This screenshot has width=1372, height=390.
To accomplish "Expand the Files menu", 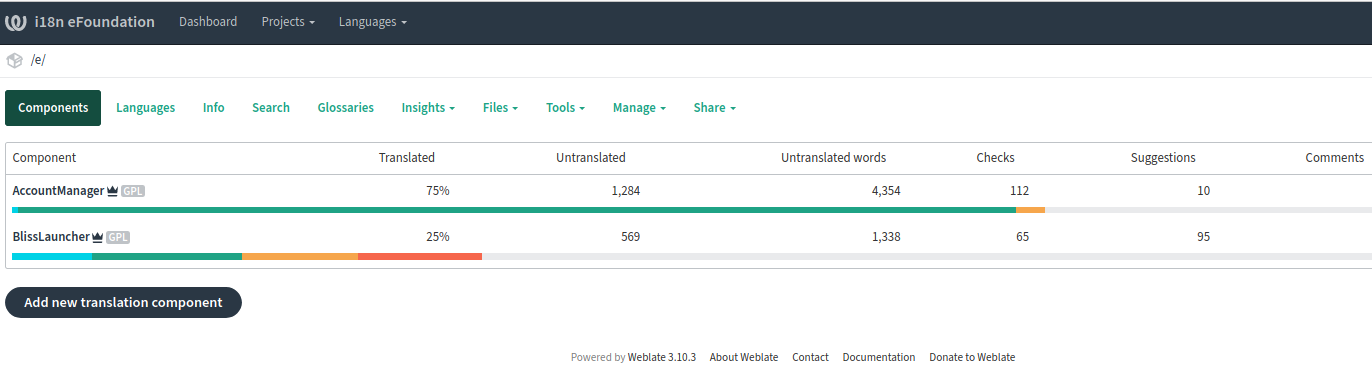I will pos(500,108).
